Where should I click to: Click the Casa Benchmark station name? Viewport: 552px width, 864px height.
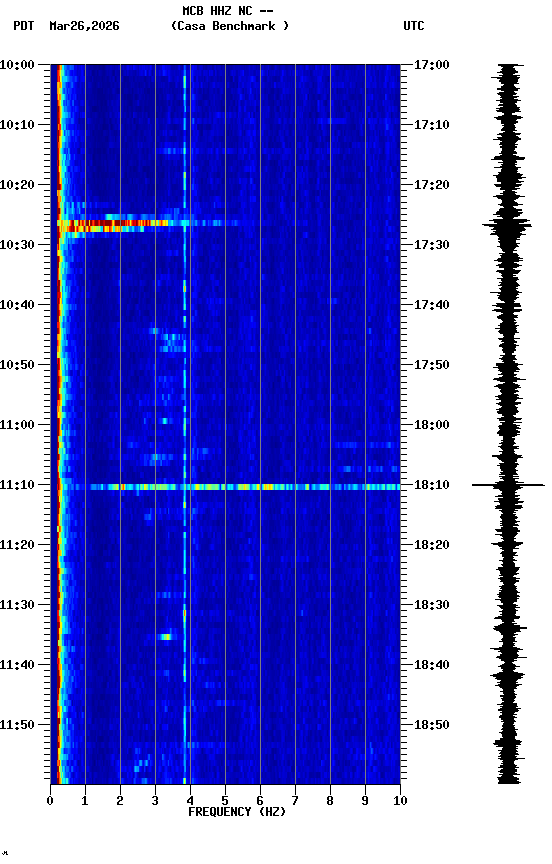230,26
